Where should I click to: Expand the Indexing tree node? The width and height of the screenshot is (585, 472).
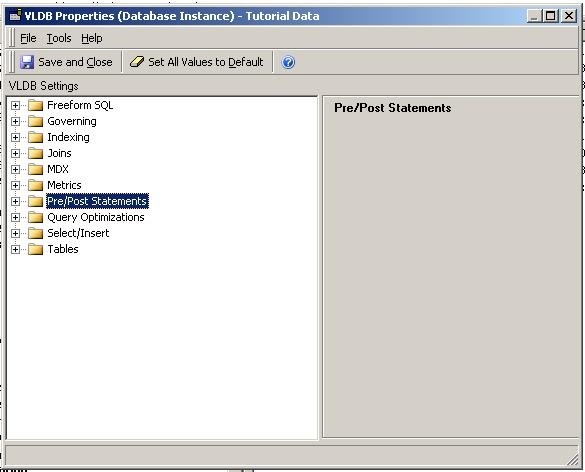tap(15, 138)
